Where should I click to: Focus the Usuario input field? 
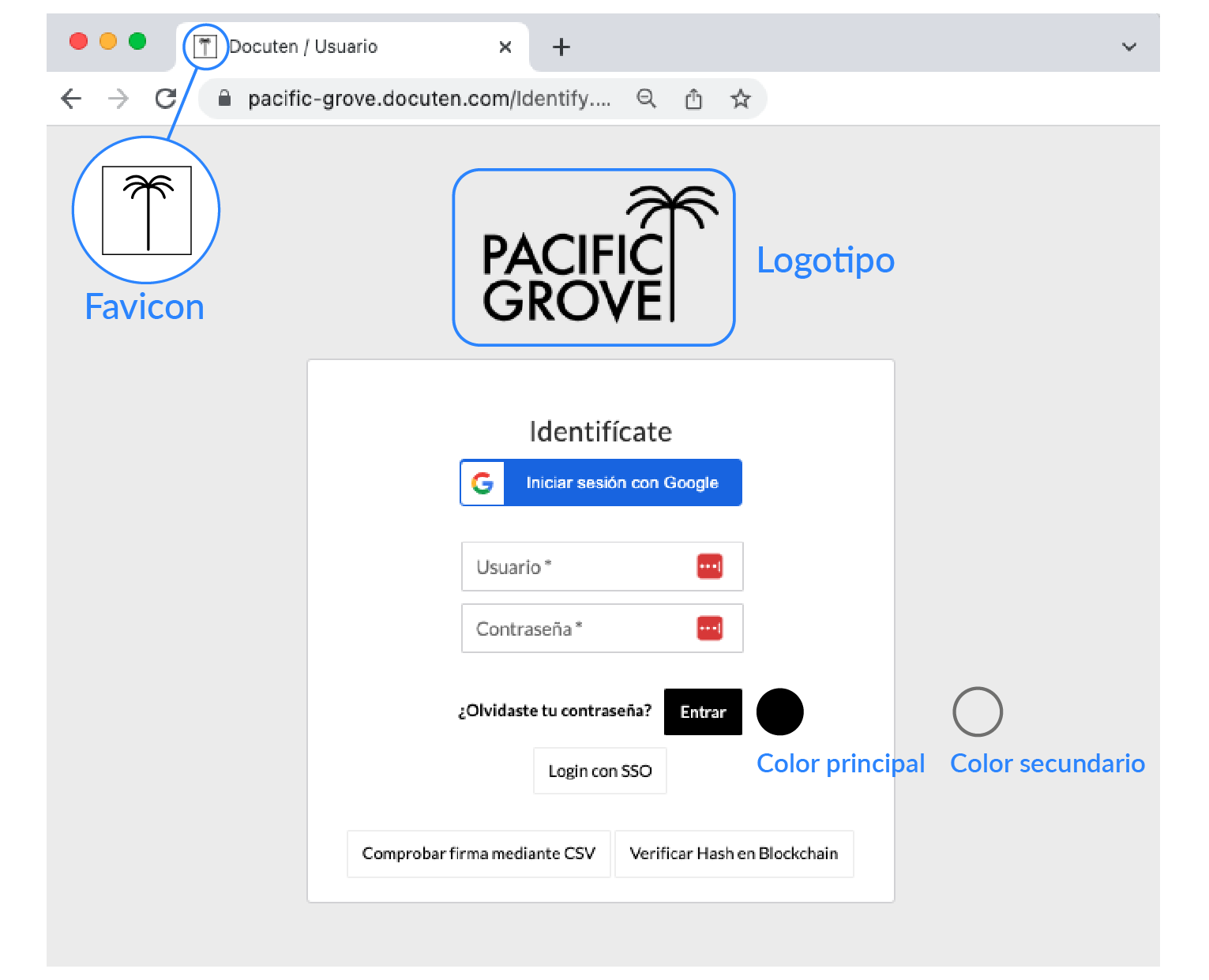[x=603, y=566]
